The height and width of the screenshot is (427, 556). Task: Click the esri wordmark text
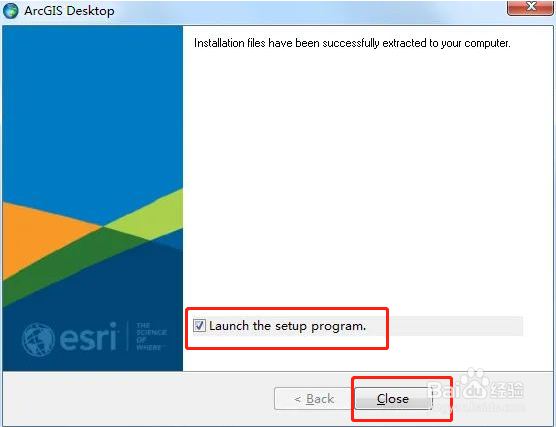pos(88,336)
